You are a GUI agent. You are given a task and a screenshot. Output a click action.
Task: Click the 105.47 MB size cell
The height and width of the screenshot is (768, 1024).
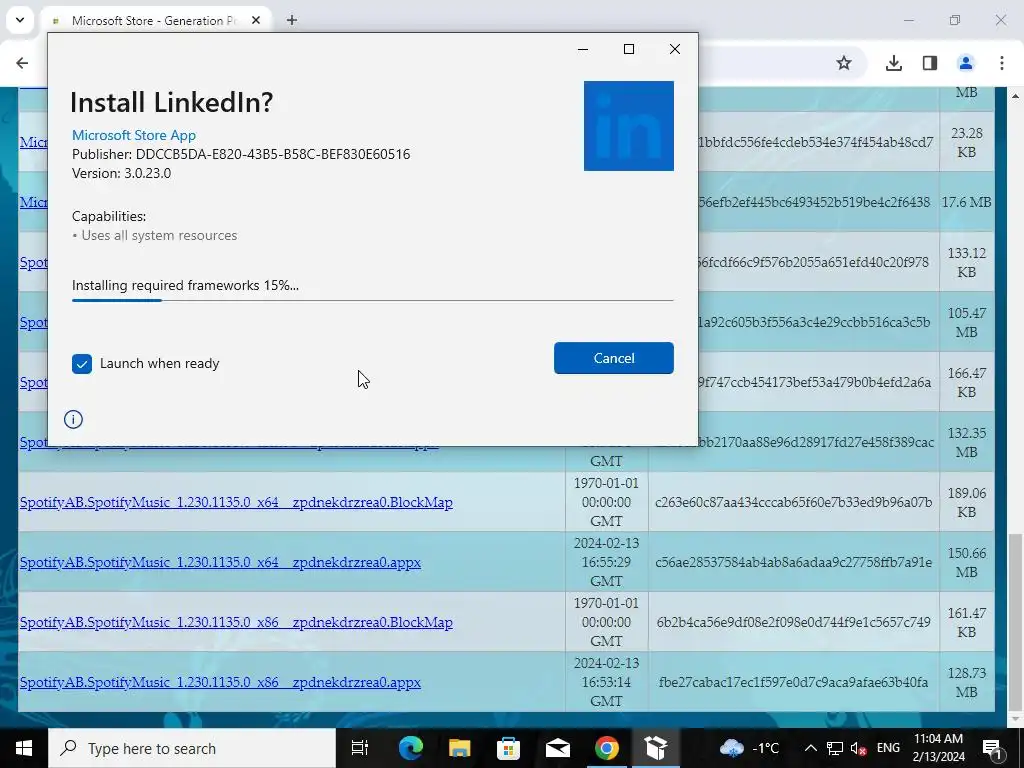coord(967,323)
